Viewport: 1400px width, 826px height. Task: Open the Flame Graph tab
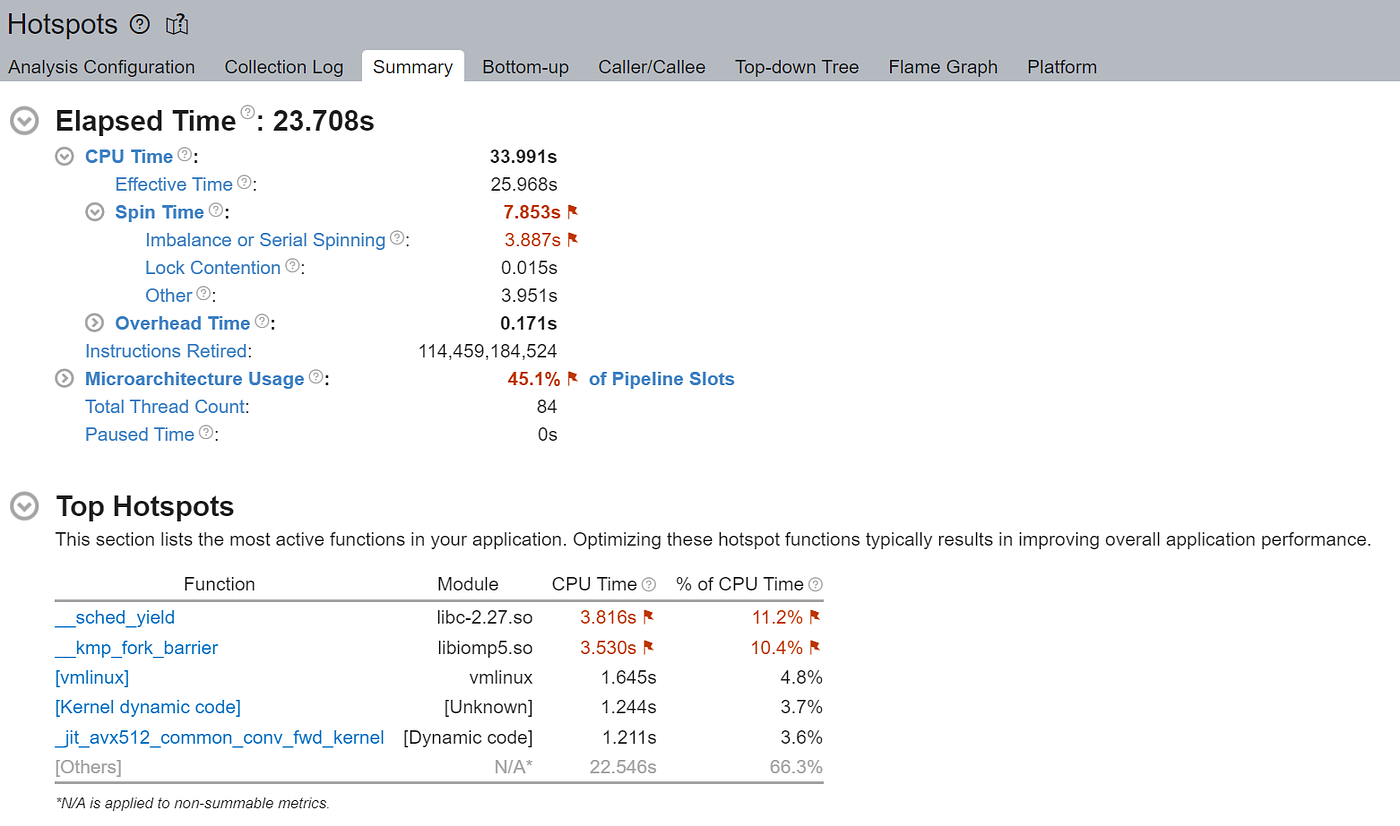click(943, 66)
